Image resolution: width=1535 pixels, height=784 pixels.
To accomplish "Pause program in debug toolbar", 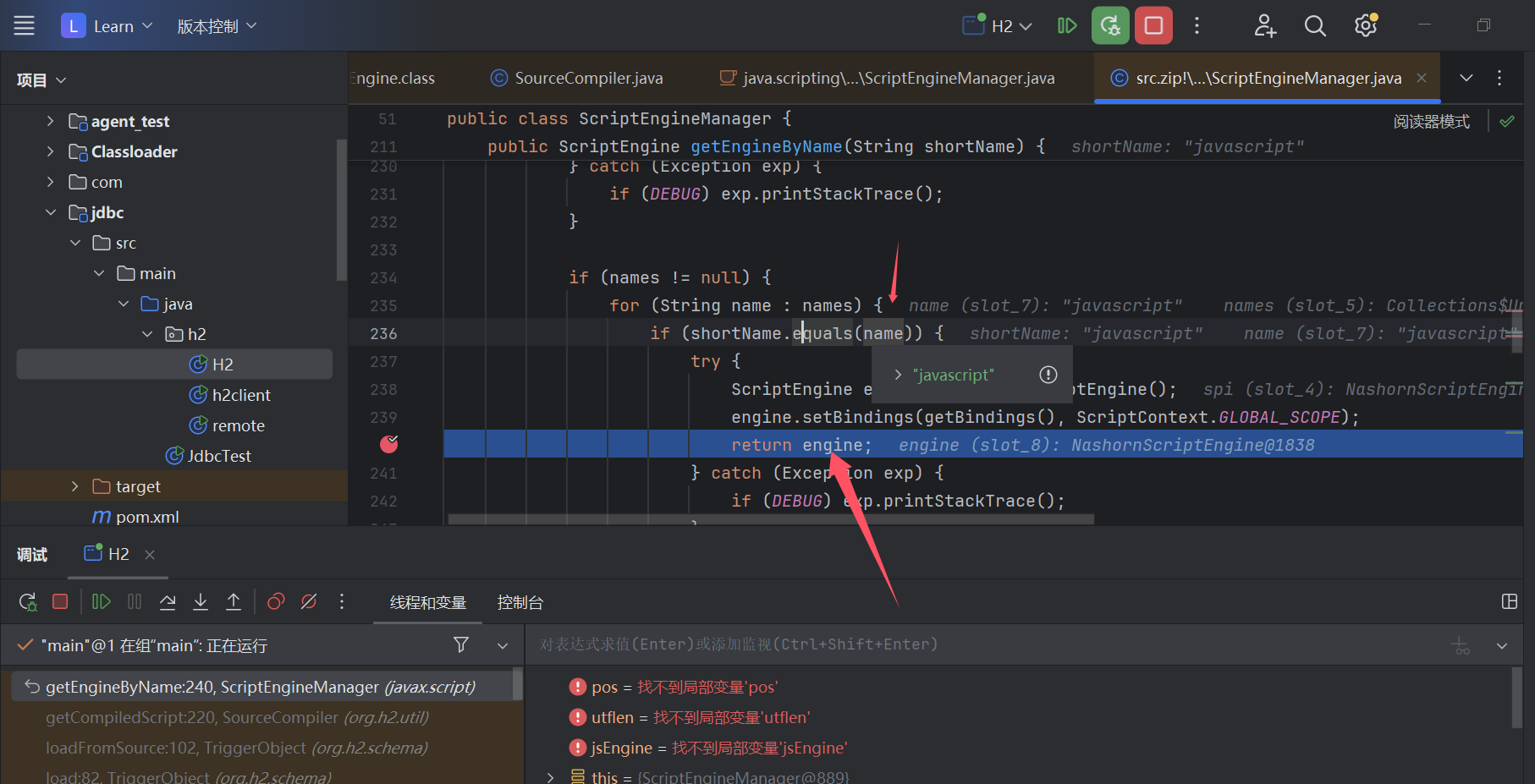I will pyautogui.click(x=135, y=601).
